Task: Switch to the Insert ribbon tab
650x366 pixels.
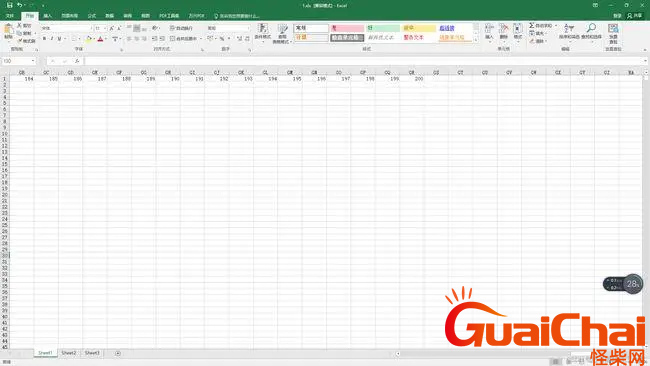Action: coord(48,16)
